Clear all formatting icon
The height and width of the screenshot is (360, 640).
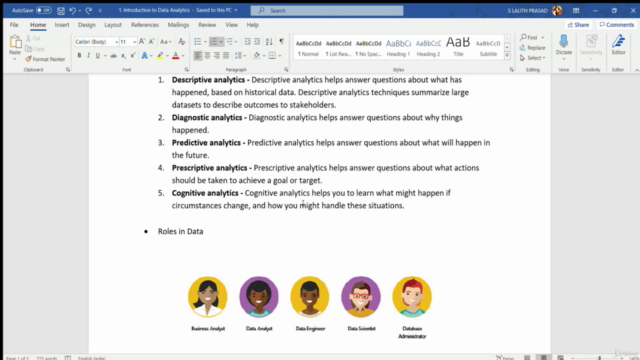click(182, 42)
